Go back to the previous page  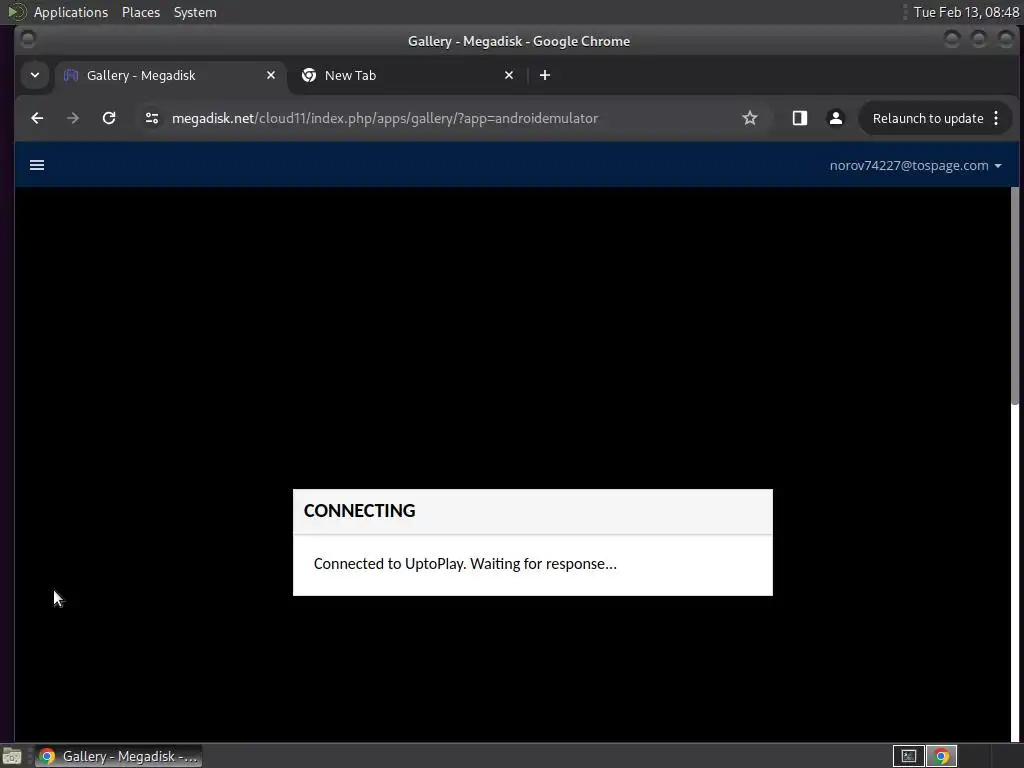pos(37,118)
